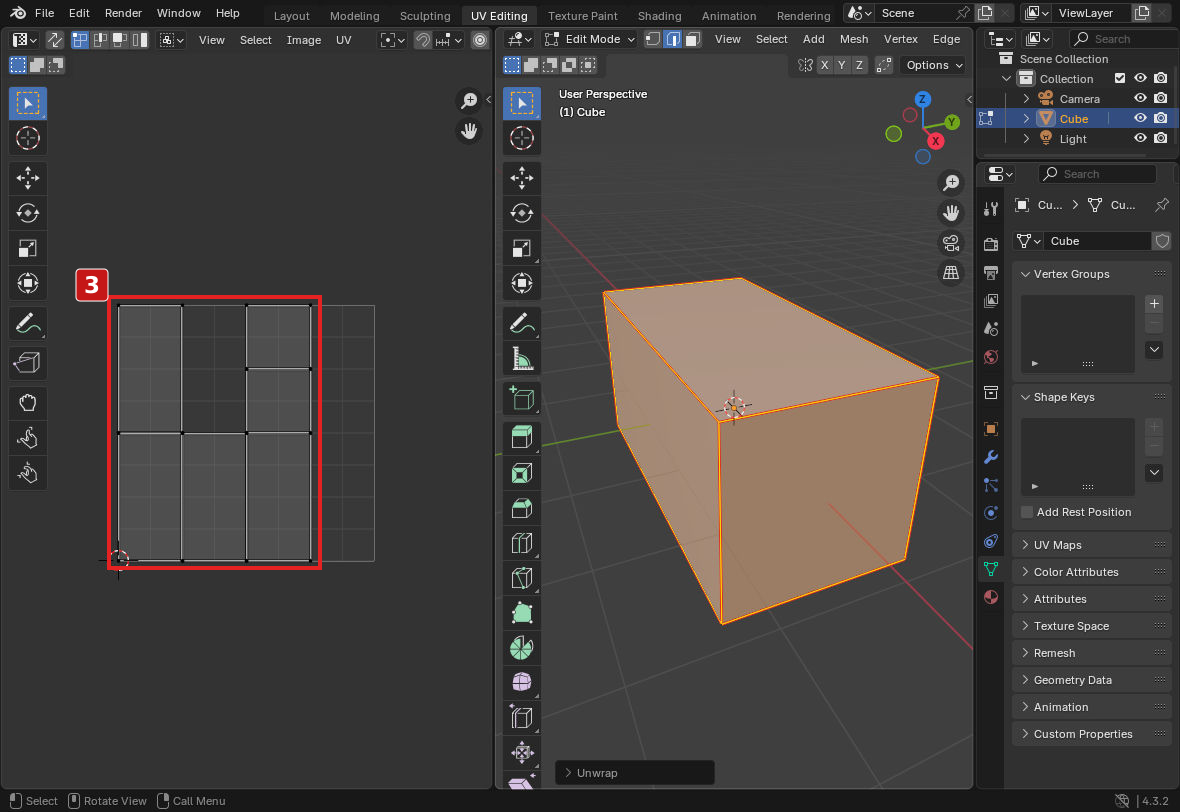1180x812 pixels.
Task: Choose the Poly Build tool
Action: click(x=522, y=613)
